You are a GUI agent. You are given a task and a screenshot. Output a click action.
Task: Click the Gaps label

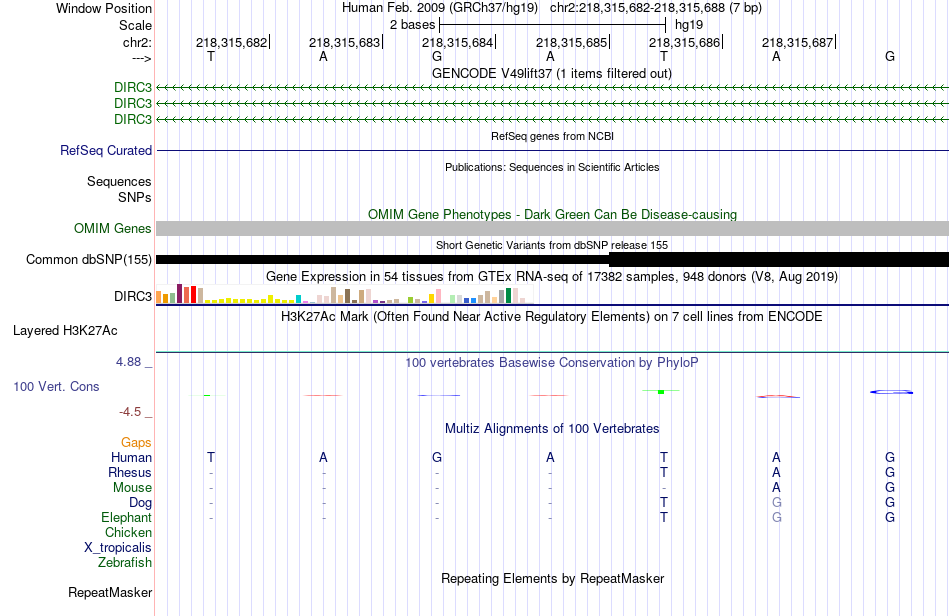pyautogui.click(x=136, y=443)
